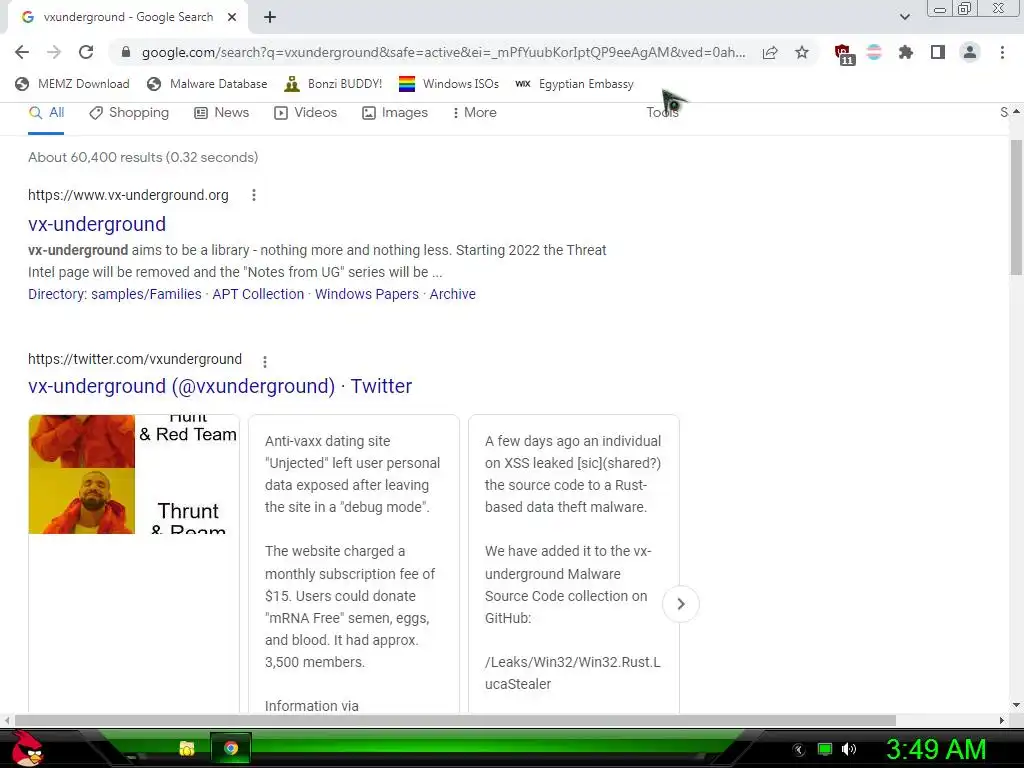Toggle the browser side panel
The image size is (1024, 768).
[938, 52]
